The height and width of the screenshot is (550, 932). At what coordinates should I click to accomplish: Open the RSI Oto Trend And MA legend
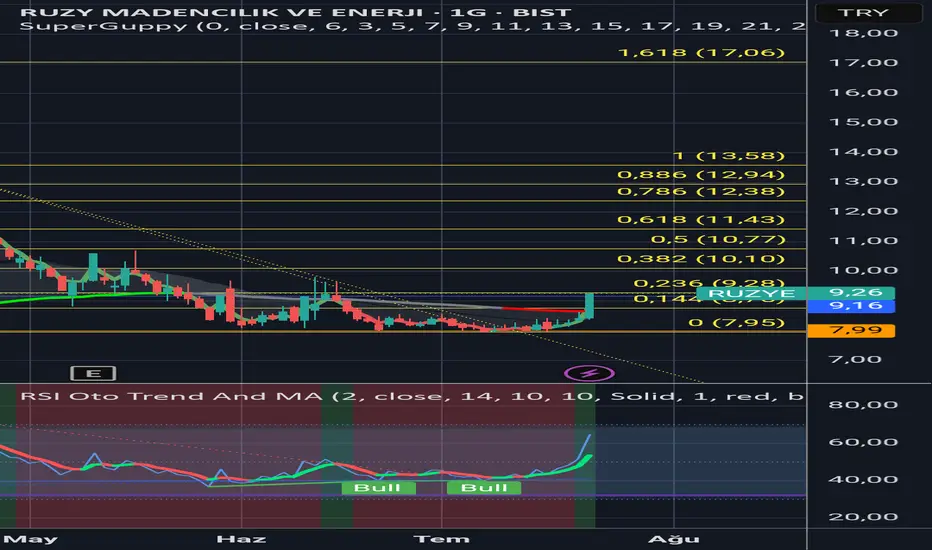[412, 397]
